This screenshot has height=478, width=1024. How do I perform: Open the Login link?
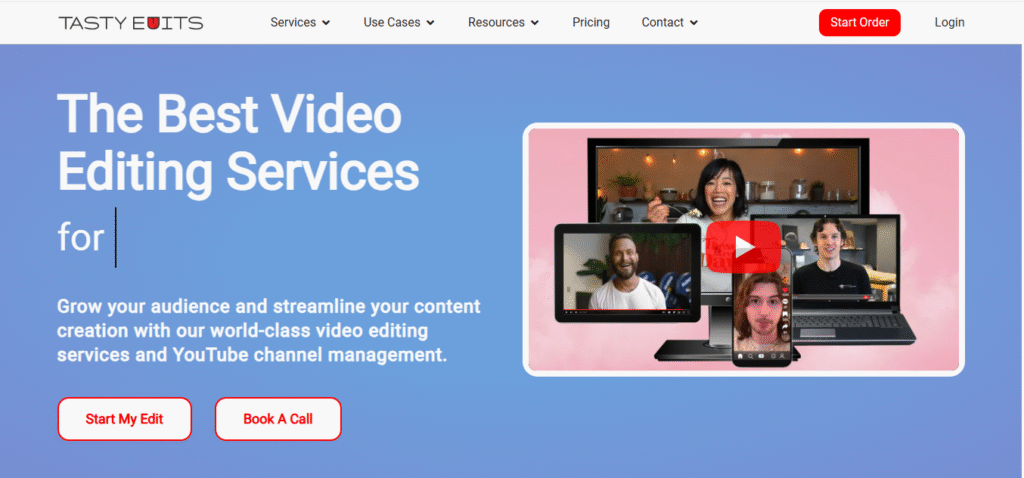[949, 22]
